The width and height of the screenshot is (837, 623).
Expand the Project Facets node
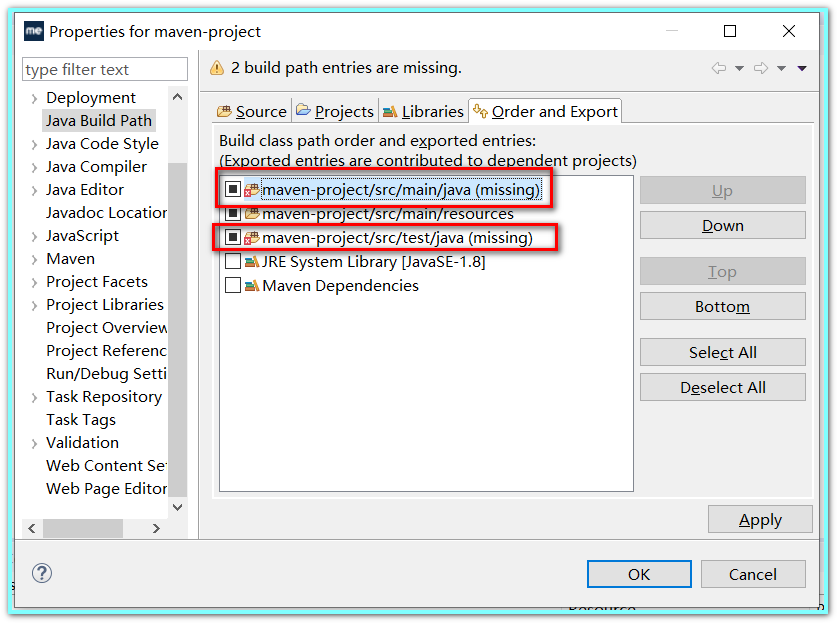pos(34,282)
